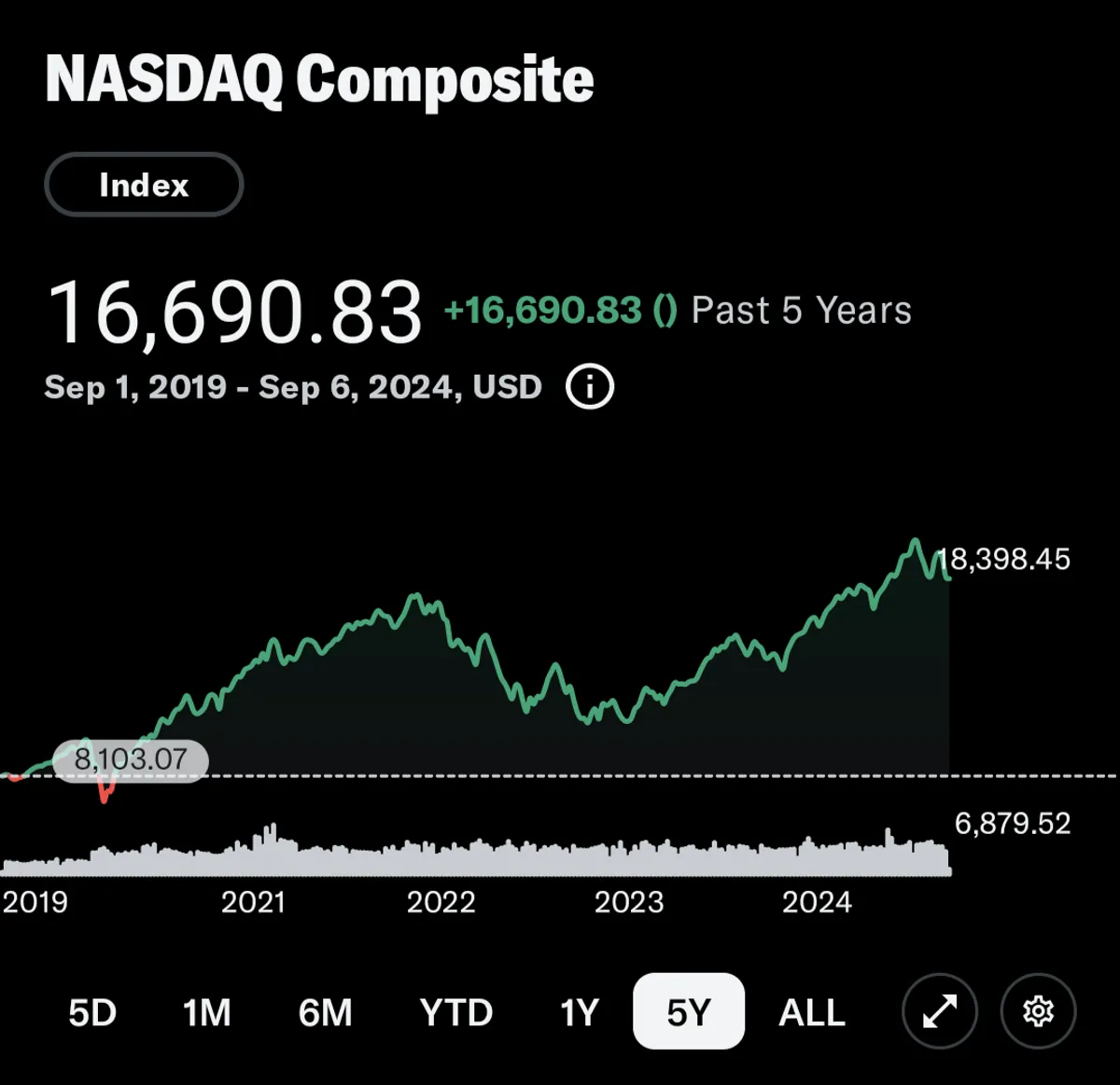Select the 1Y time range
The image size is (1120, 1085).
[579, 1012]
